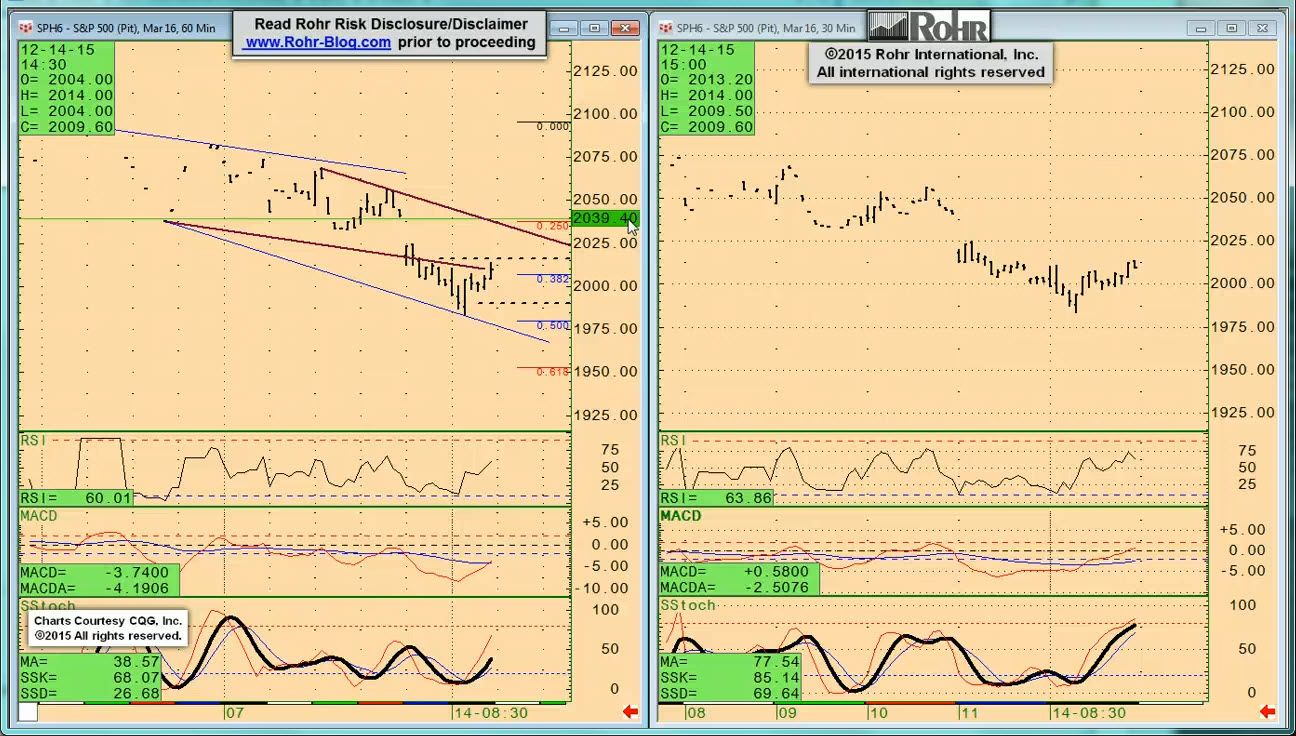Click the 14-08:30 time marker on 30 Min chart
Screen dimensions: 1296x736
tap(1090, 713)
